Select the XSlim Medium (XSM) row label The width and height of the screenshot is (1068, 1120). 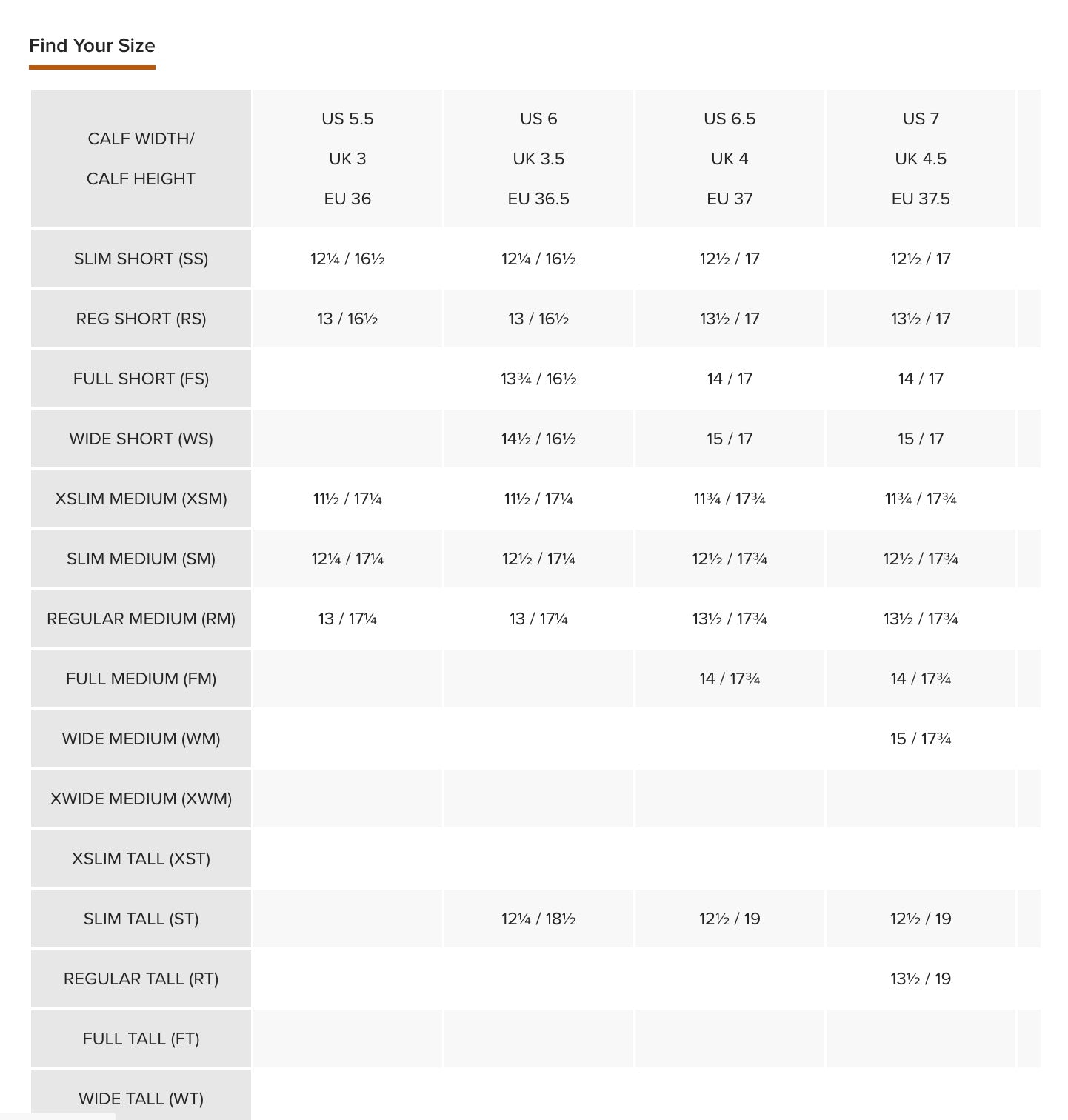(141, 499)
